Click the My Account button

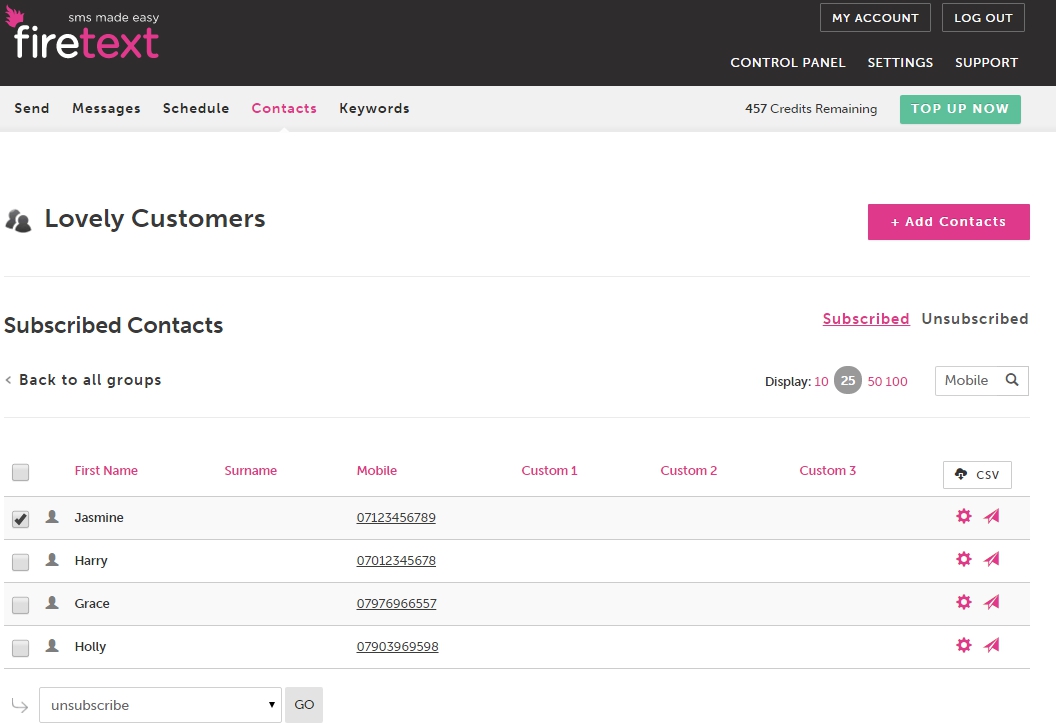point(876,18)
